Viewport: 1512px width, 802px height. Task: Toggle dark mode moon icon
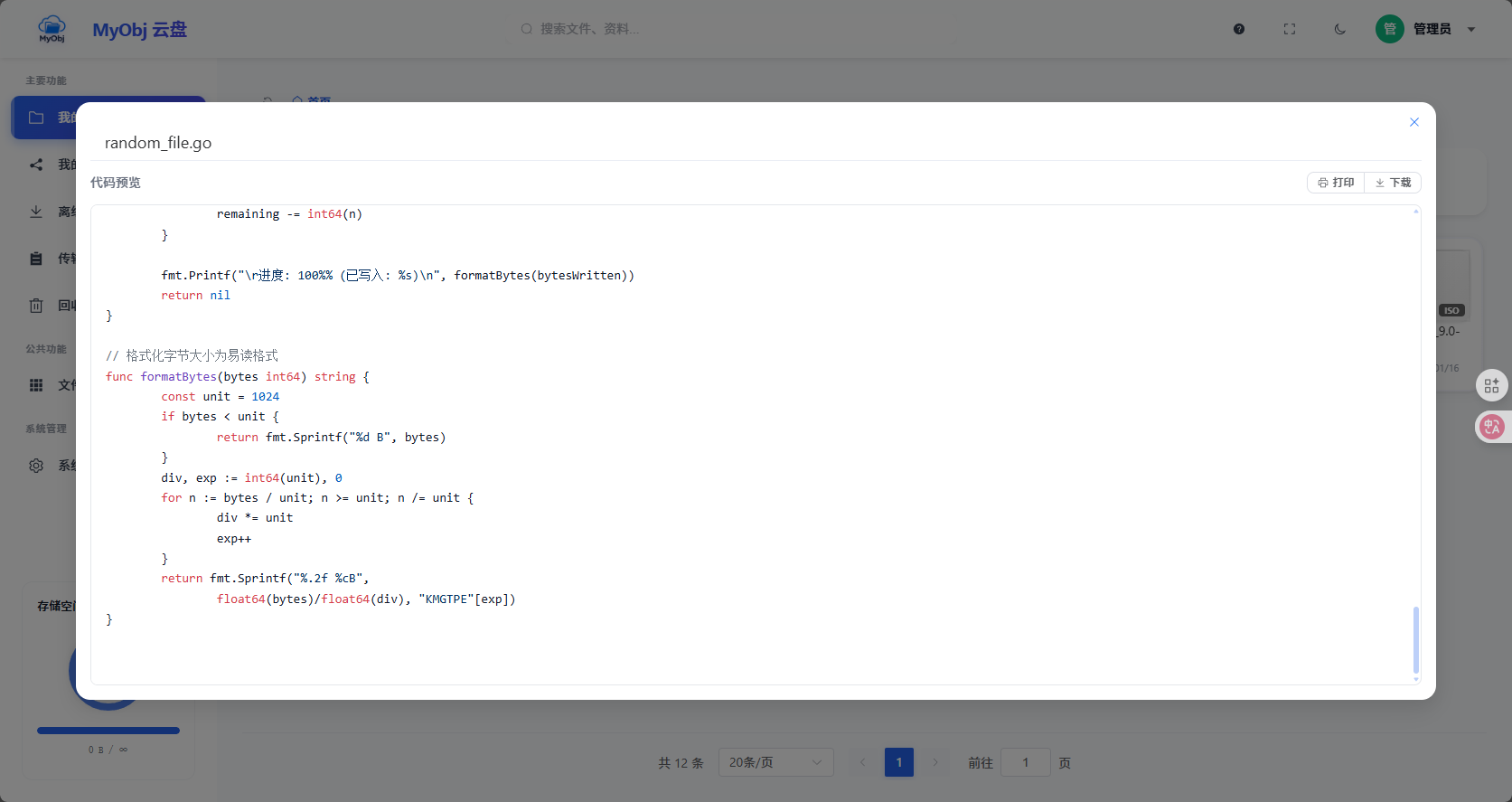click(x=1340, y=29)
